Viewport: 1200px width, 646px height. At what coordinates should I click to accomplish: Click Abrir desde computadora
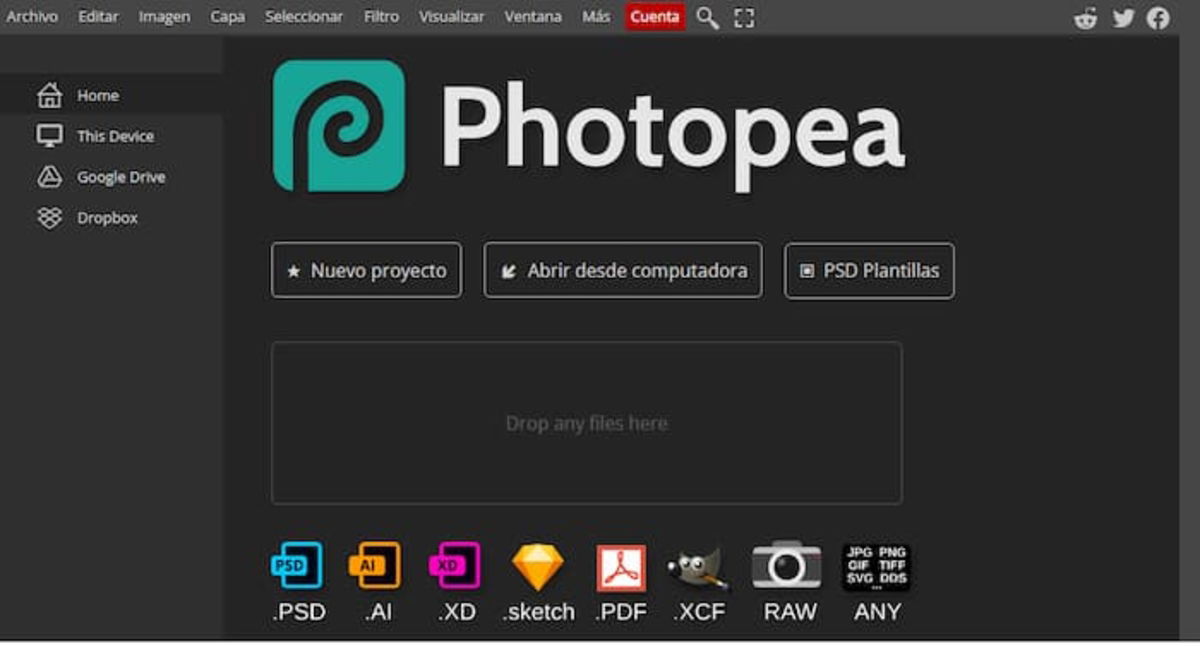(x=622, y=270)
